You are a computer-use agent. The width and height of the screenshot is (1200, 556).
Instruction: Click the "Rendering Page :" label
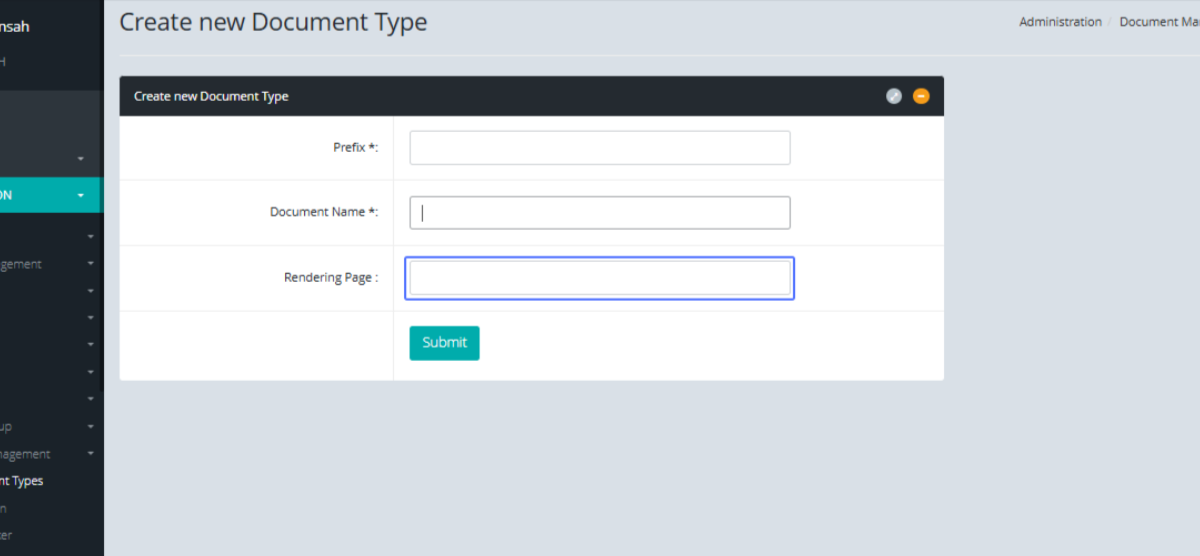pos(331,278)
